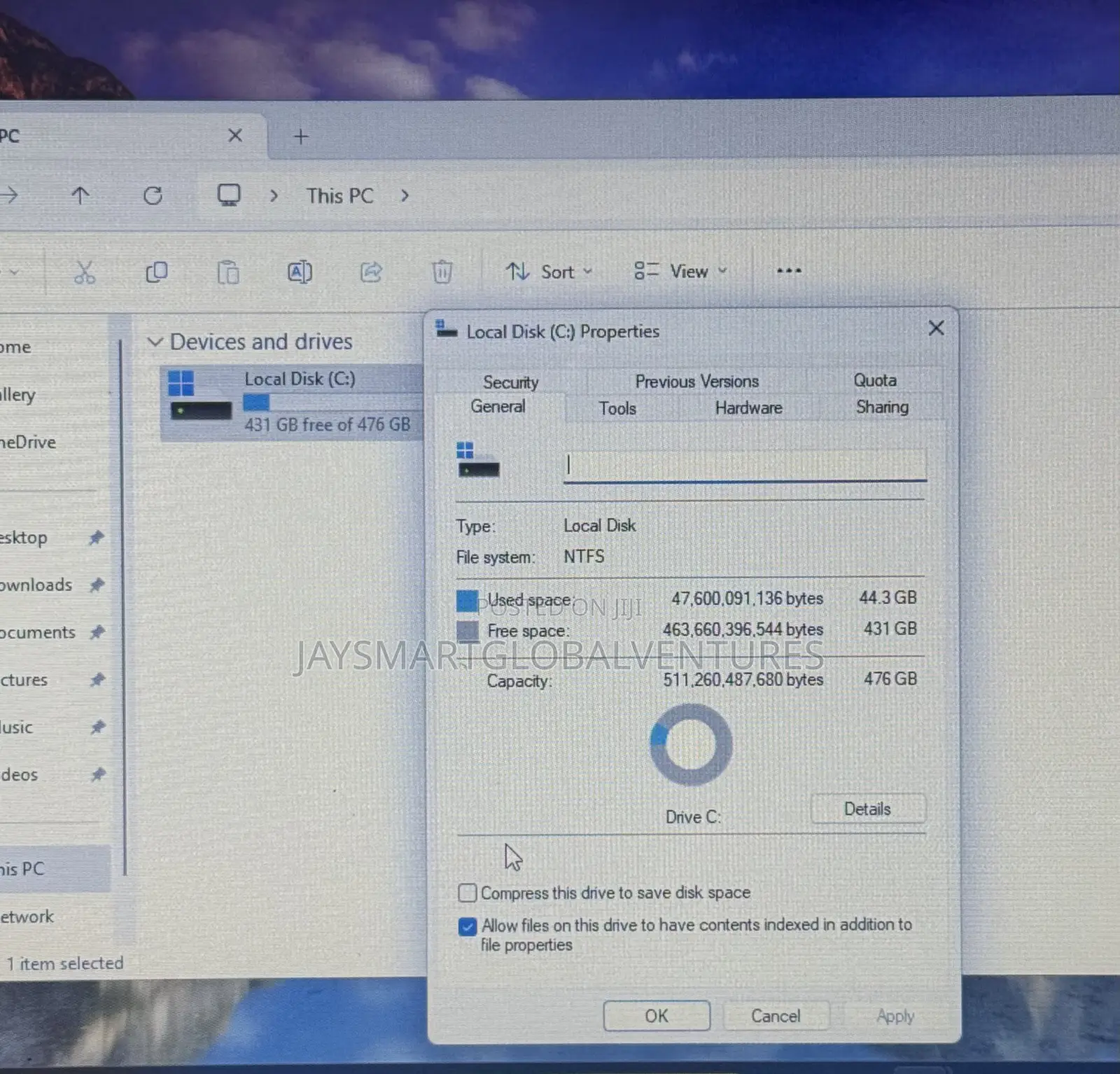
Task: Close the This PC Explorer tab
Action: 235,135
